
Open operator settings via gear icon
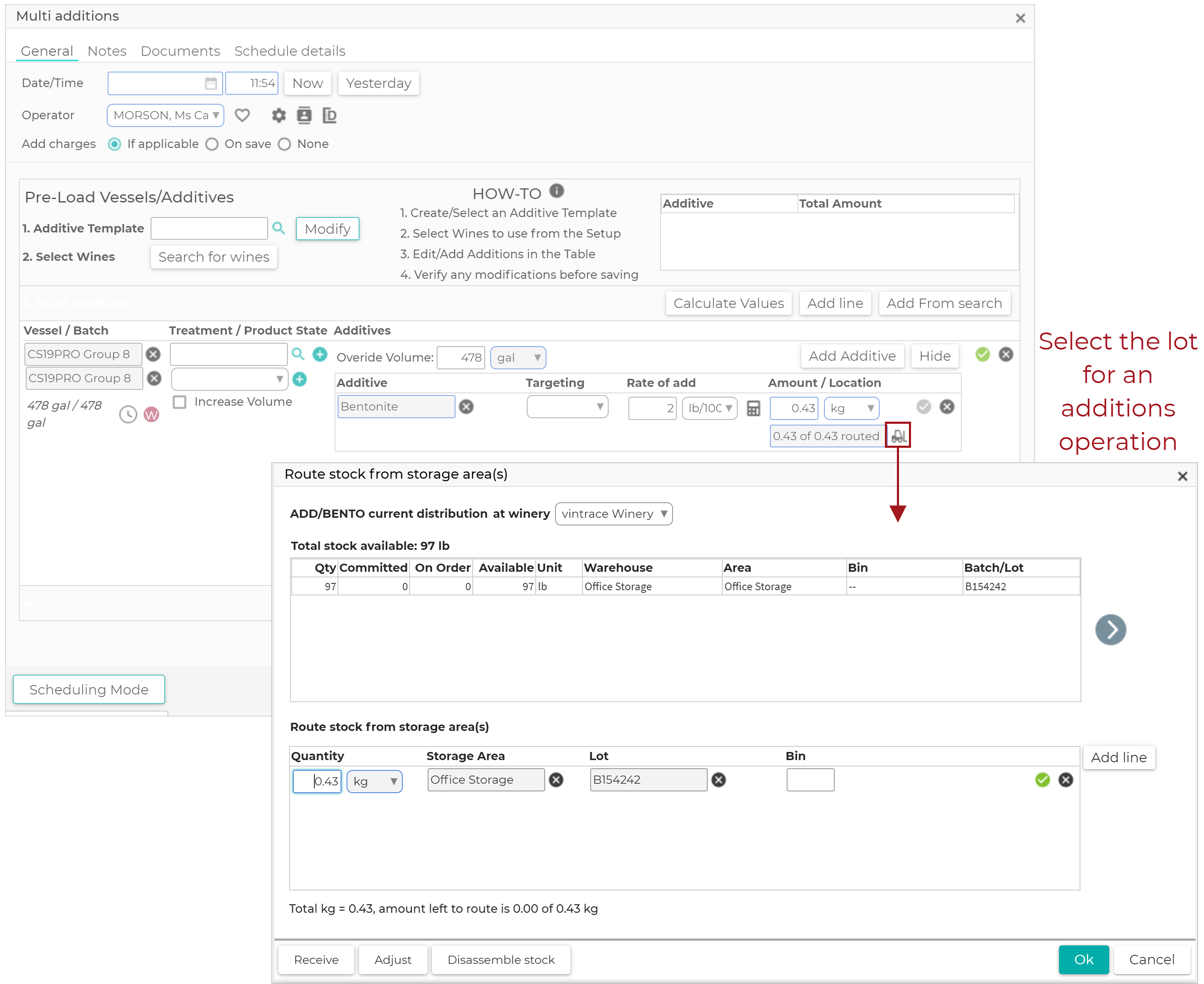pos(278,115)
